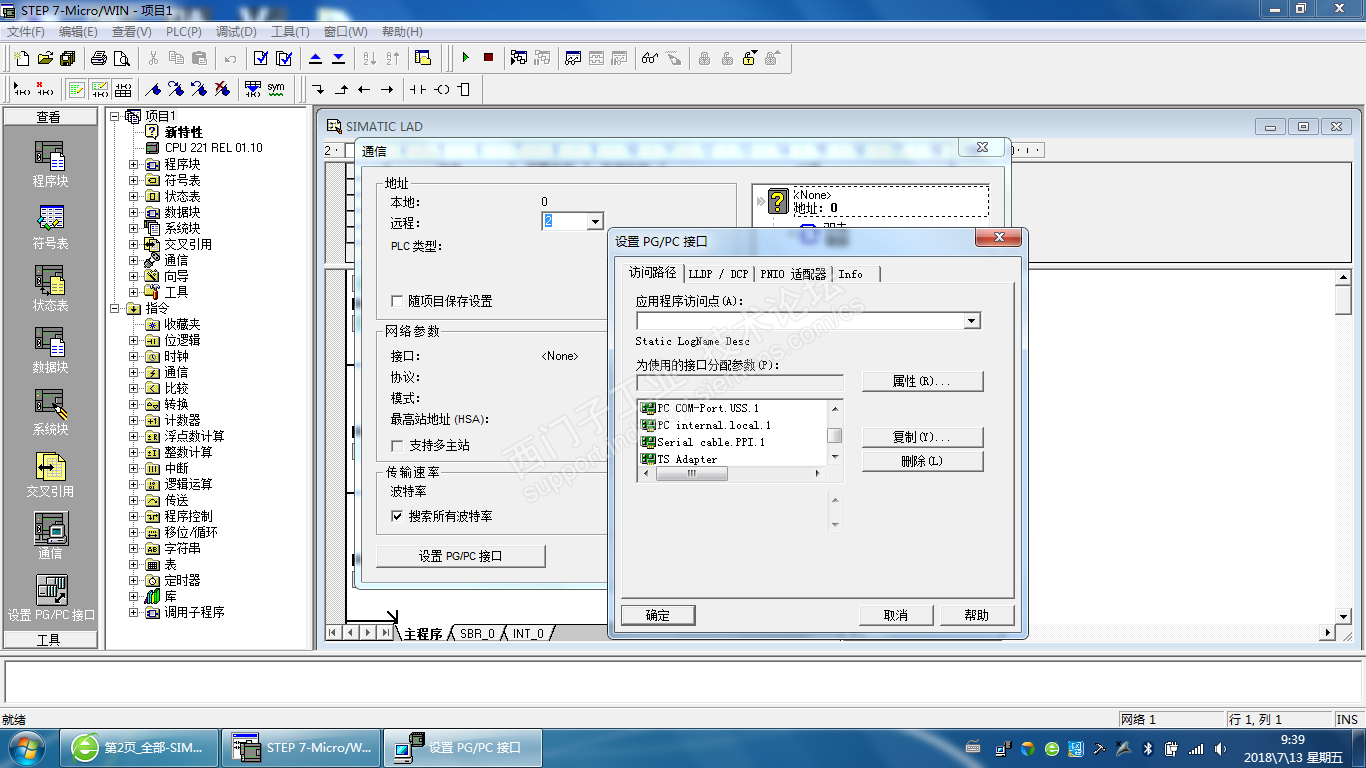Confirm the dialog with the 确定 button
Viewport: 1366px width, 768px height.
pyautogui.click(x=658, y=615)
